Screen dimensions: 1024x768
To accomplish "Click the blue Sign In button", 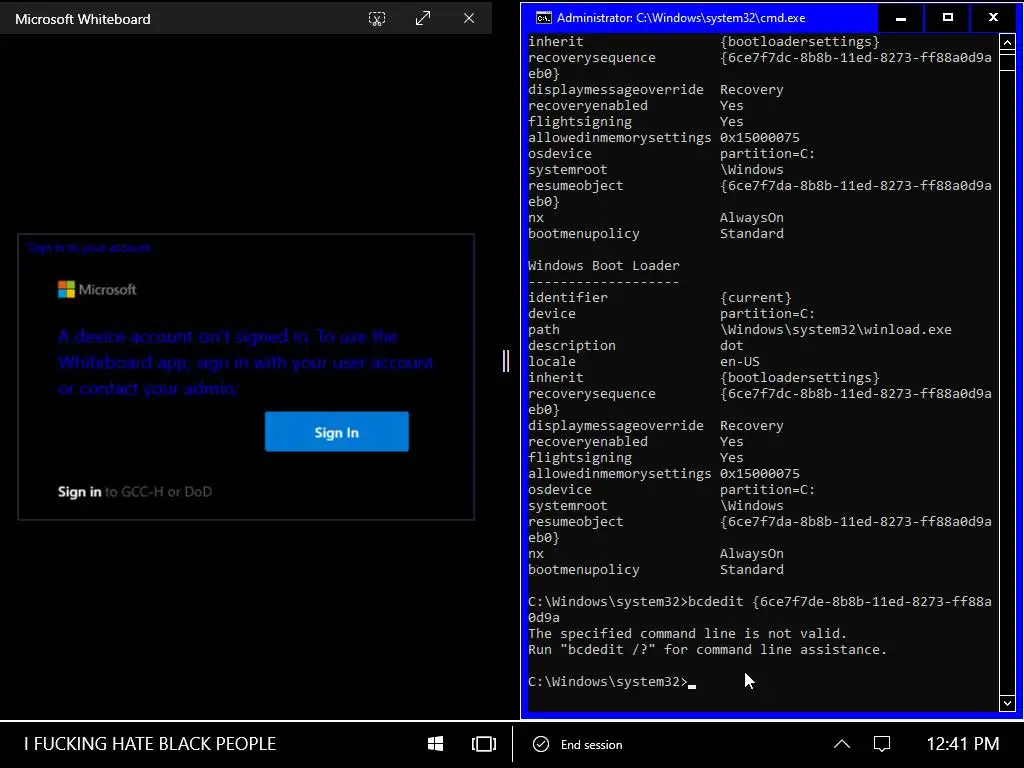I will tap(336, 432).
